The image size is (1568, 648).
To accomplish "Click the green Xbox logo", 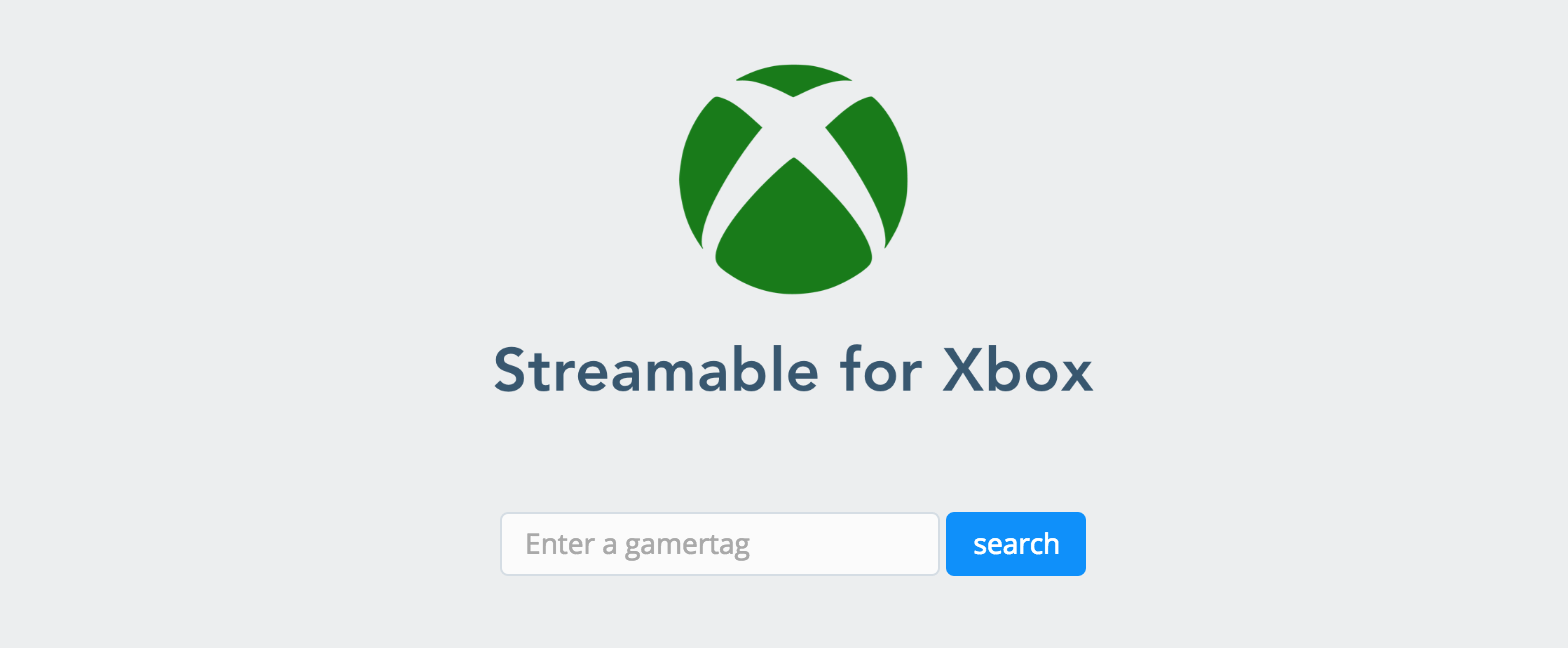I will [793, 179].
